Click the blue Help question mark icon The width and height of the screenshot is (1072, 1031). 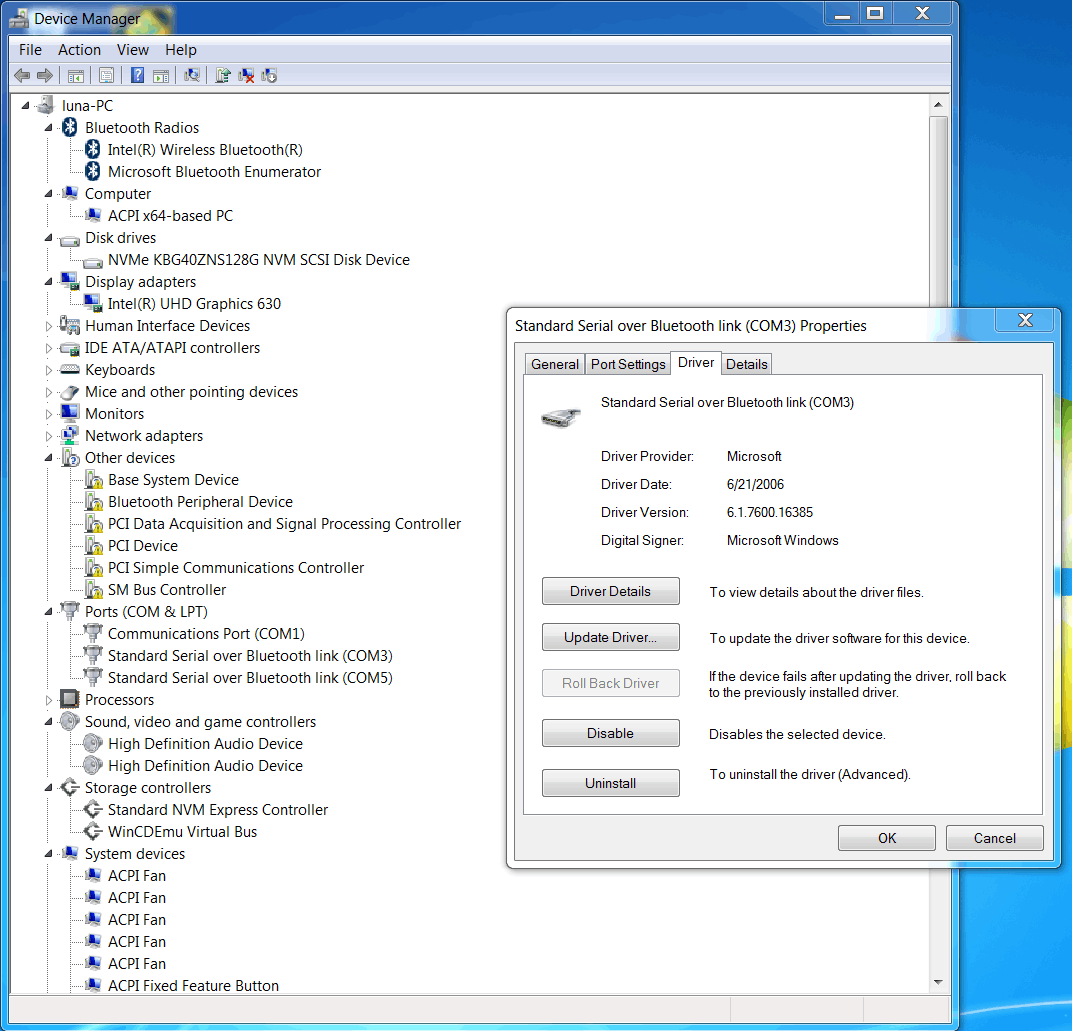137,75
